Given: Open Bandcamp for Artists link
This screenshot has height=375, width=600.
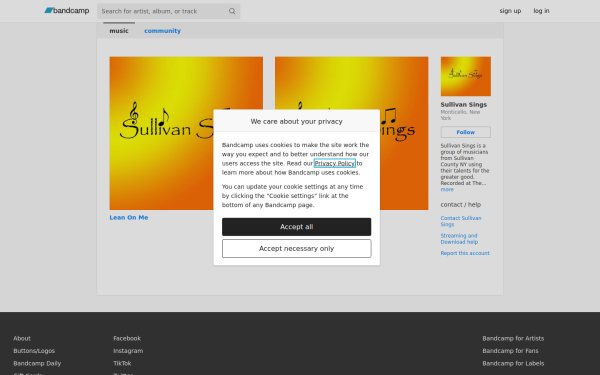Looking at the screenshot, I should (513, 338).
